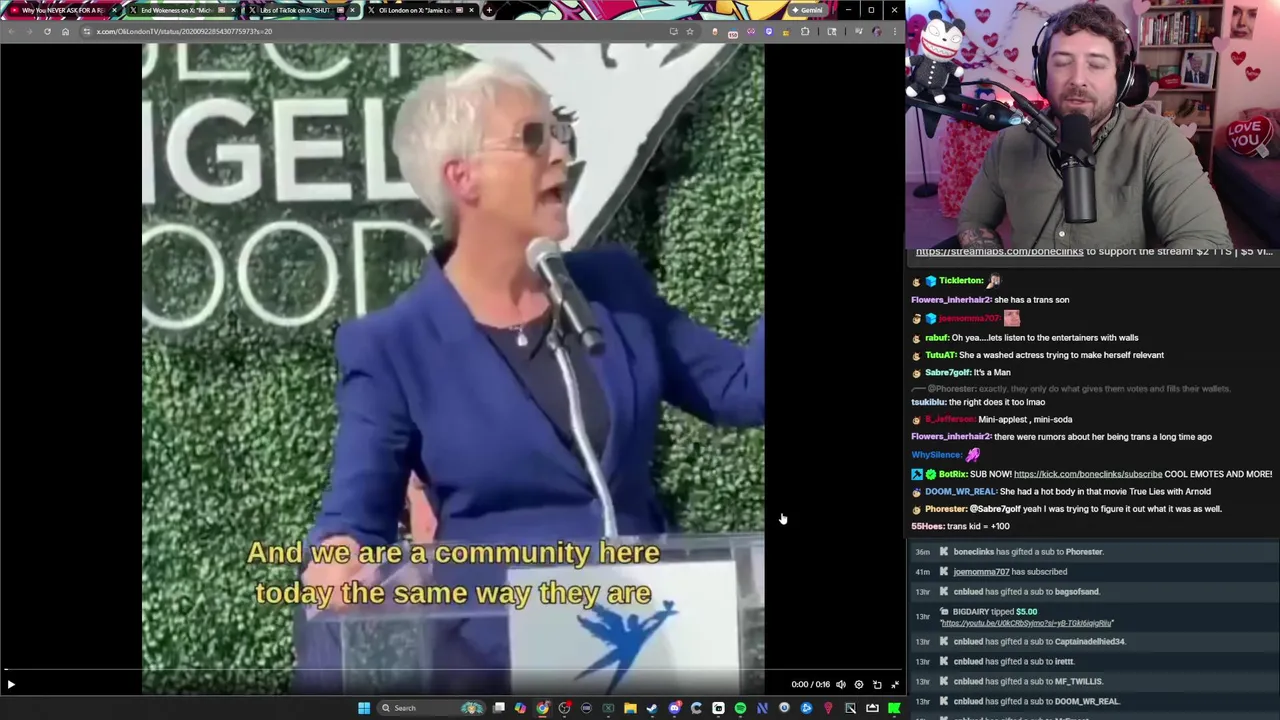Open the Chrome profile avatar
1280x720 pixels.
point(877,31)
